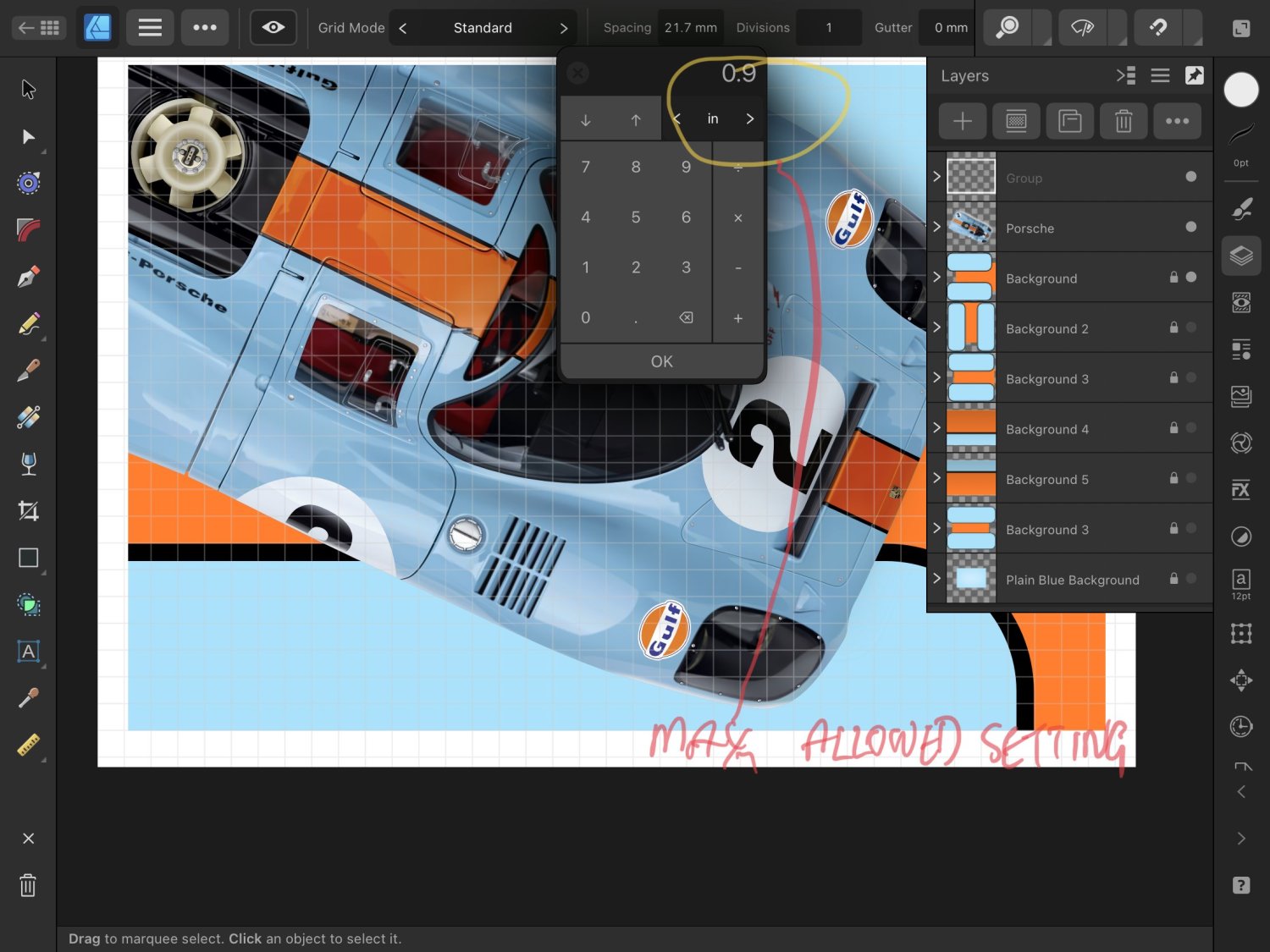The width and height of the screenshot is (1270, 952).
Task: Open the Layers panel options menu
Action: click(x=1160, y=76)
